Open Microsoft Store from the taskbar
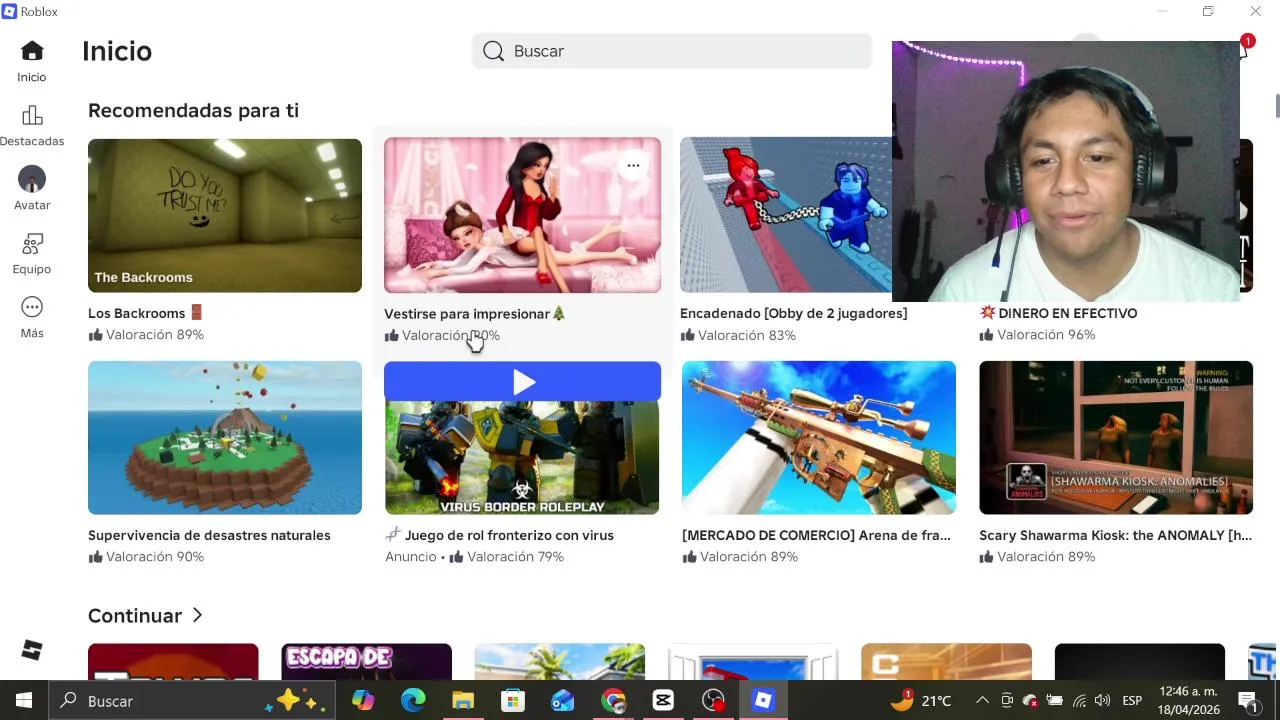Image resolution: width=1280 pixels, height=720 pixels. pos(513,701)
